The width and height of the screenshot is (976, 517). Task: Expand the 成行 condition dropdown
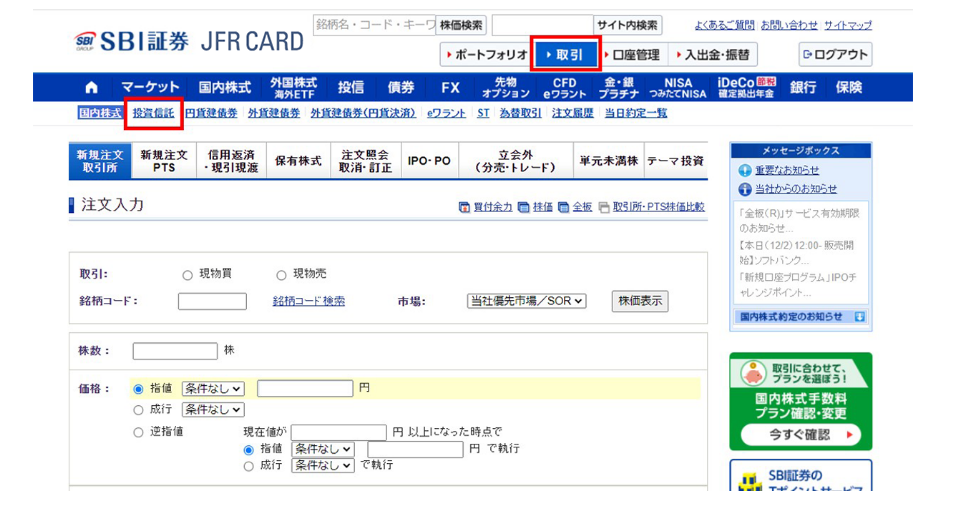(x=212, y=409)
